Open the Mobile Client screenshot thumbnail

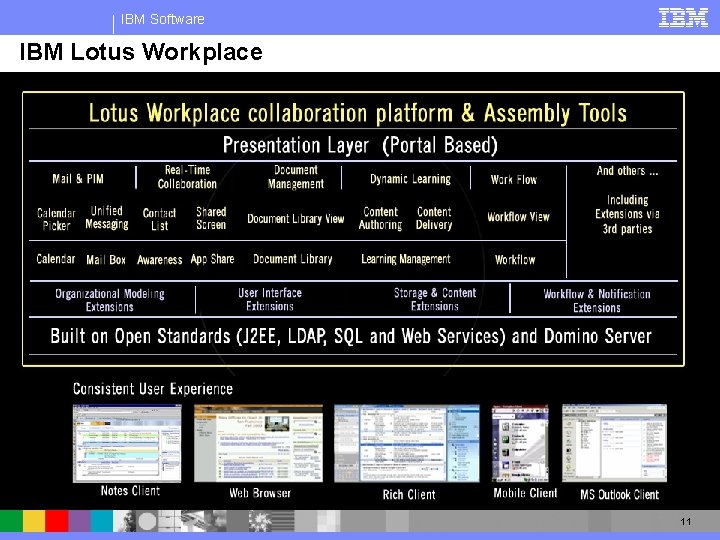(x=520, y=443)
